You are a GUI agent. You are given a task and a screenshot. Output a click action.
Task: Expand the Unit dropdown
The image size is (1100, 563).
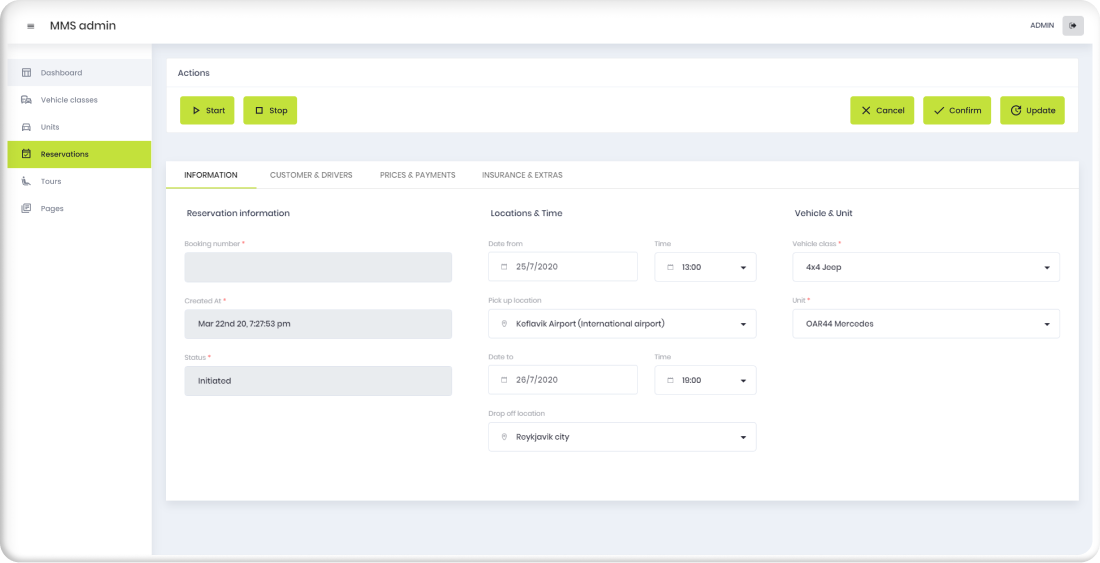pos(926,324)
